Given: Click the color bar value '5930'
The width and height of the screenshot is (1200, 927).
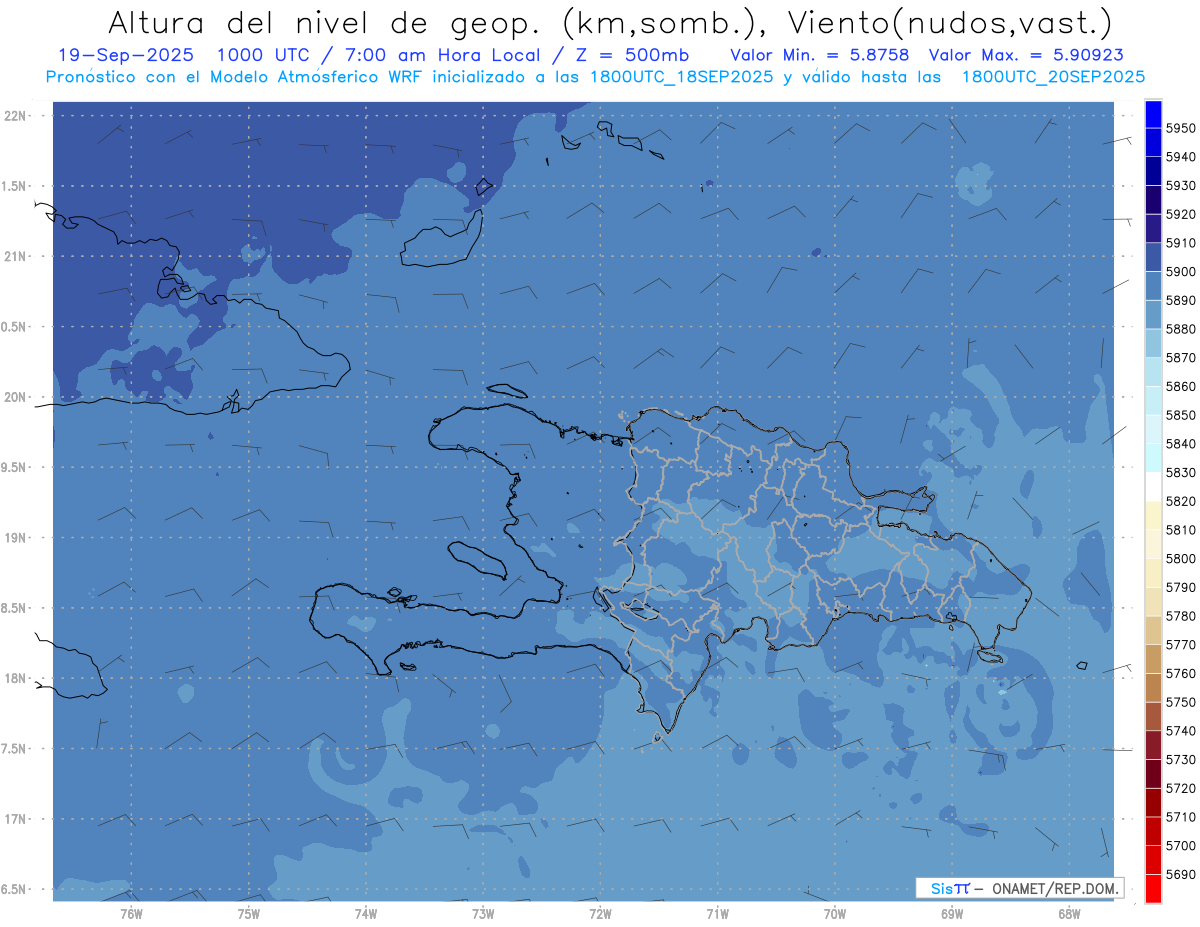Looking at the screenshot, I should [1181, 186].
